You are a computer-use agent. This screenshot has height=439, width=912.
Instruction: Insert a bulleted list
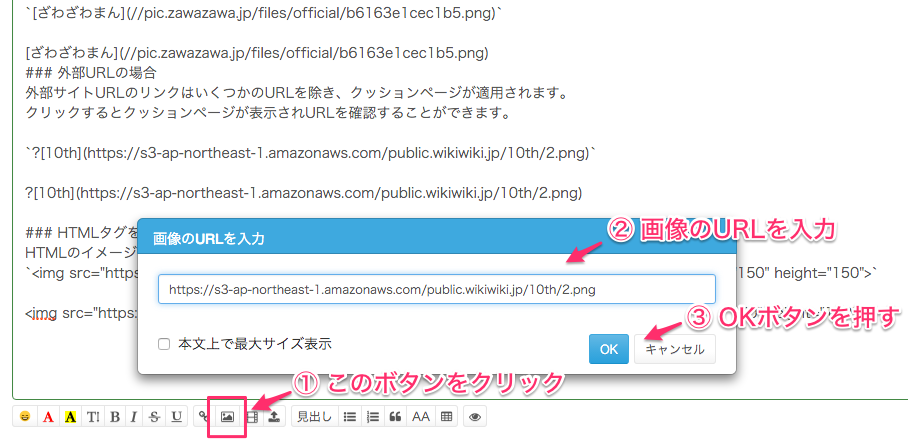click(x=350, y=417)
